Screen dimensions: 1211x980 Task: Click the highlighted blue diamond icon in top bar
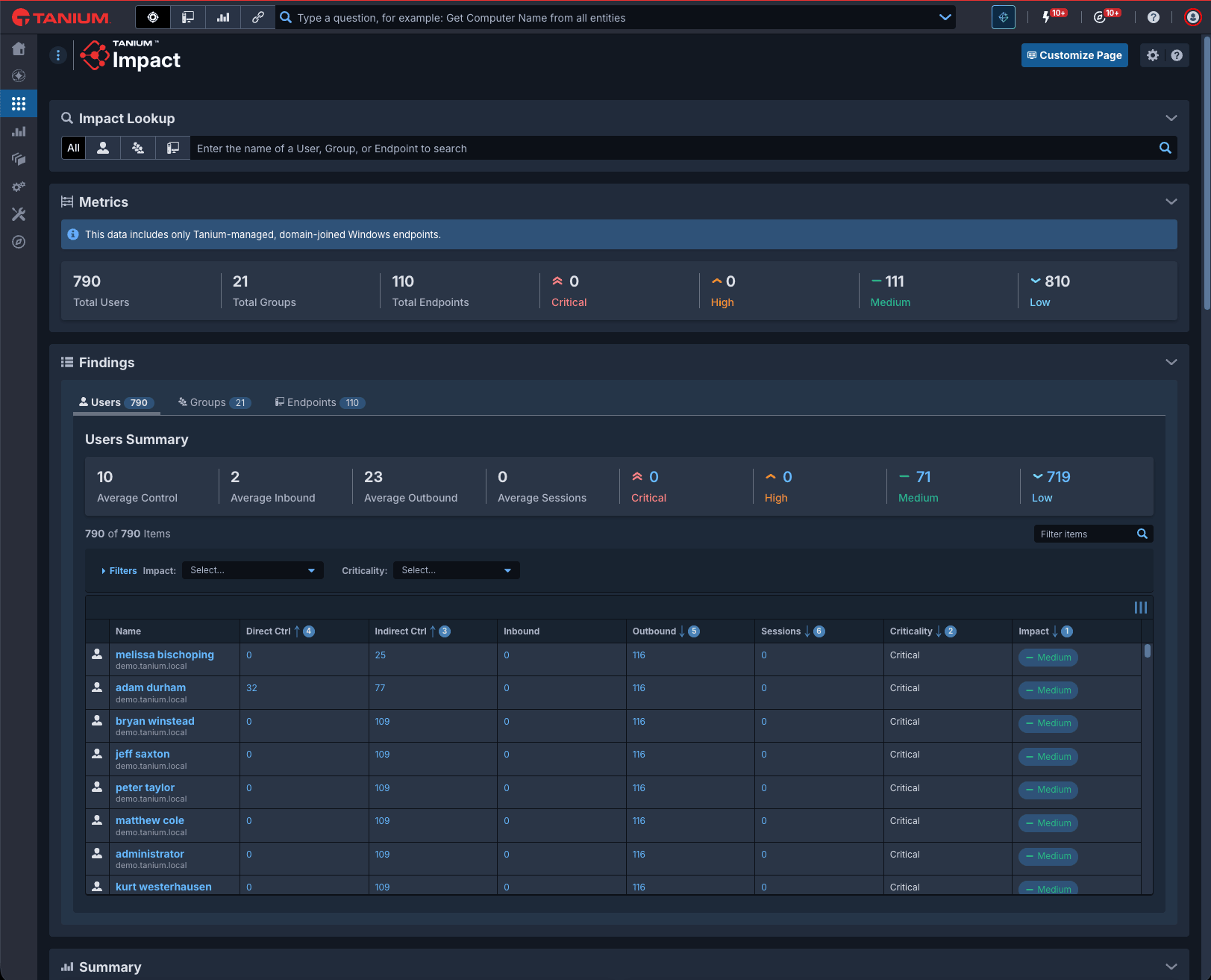click(x=1004, y=17)
